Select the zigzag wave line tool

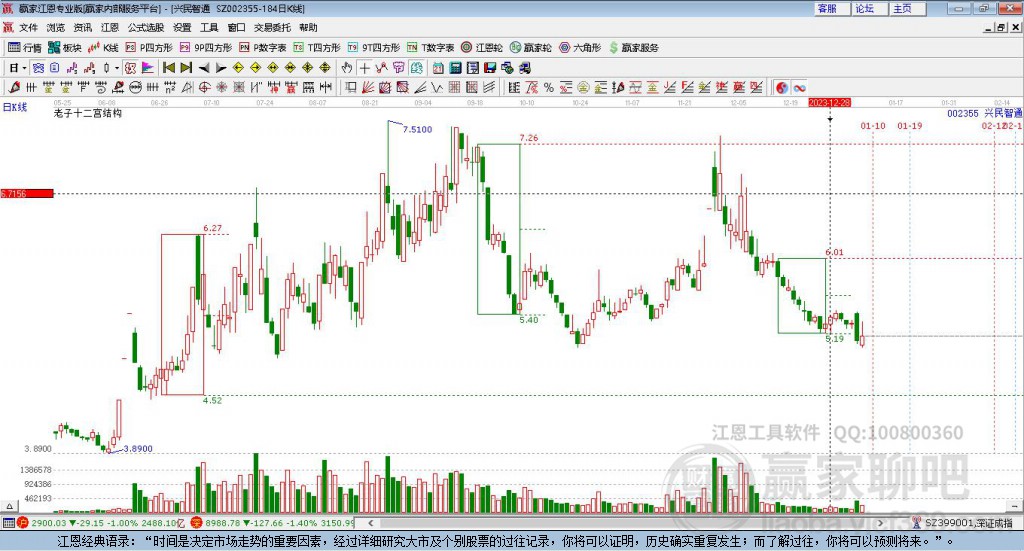pyautogui.click(x=437, y=87)
